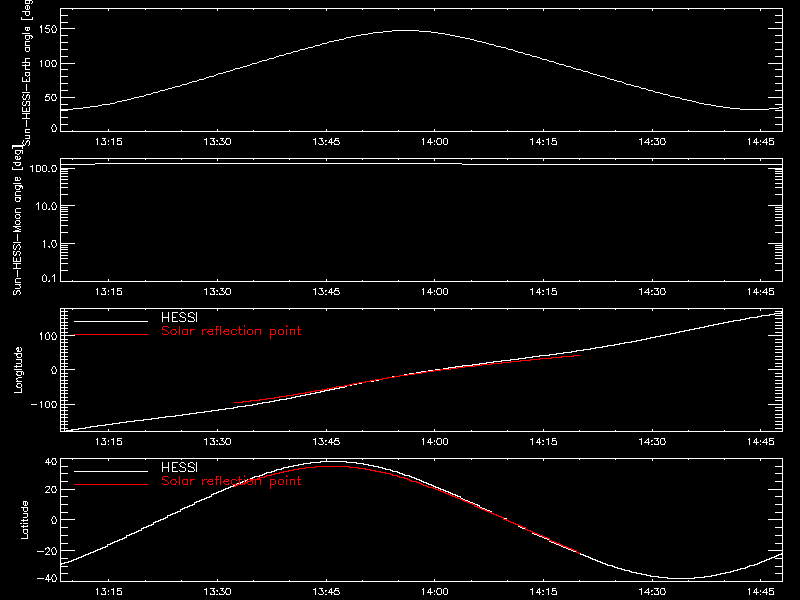Click 14:30 time label under Moon angle plot

(652, 291)
